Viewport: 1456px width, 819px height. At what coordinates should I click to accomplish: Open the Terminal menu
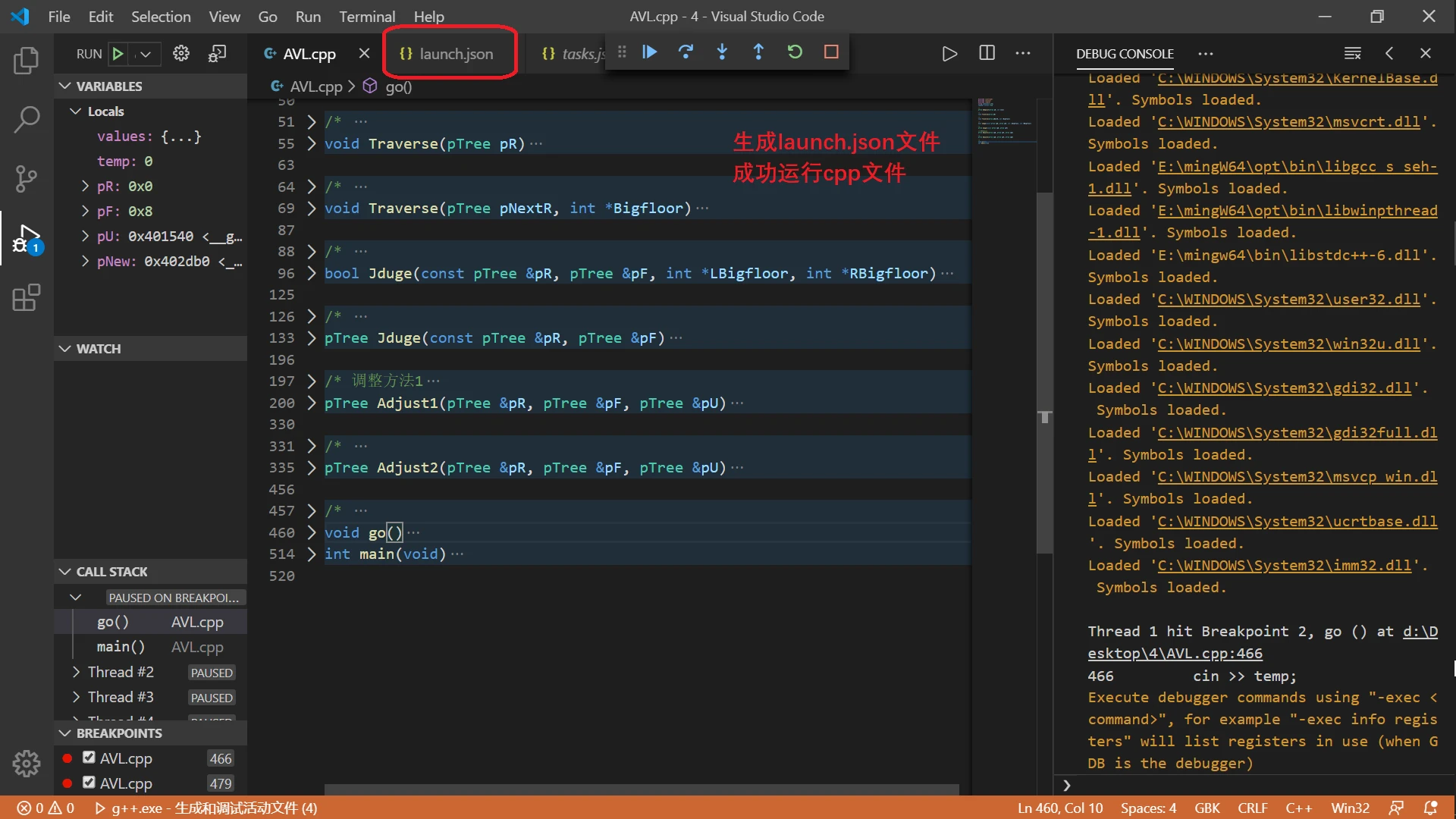(x=366, y=17)
